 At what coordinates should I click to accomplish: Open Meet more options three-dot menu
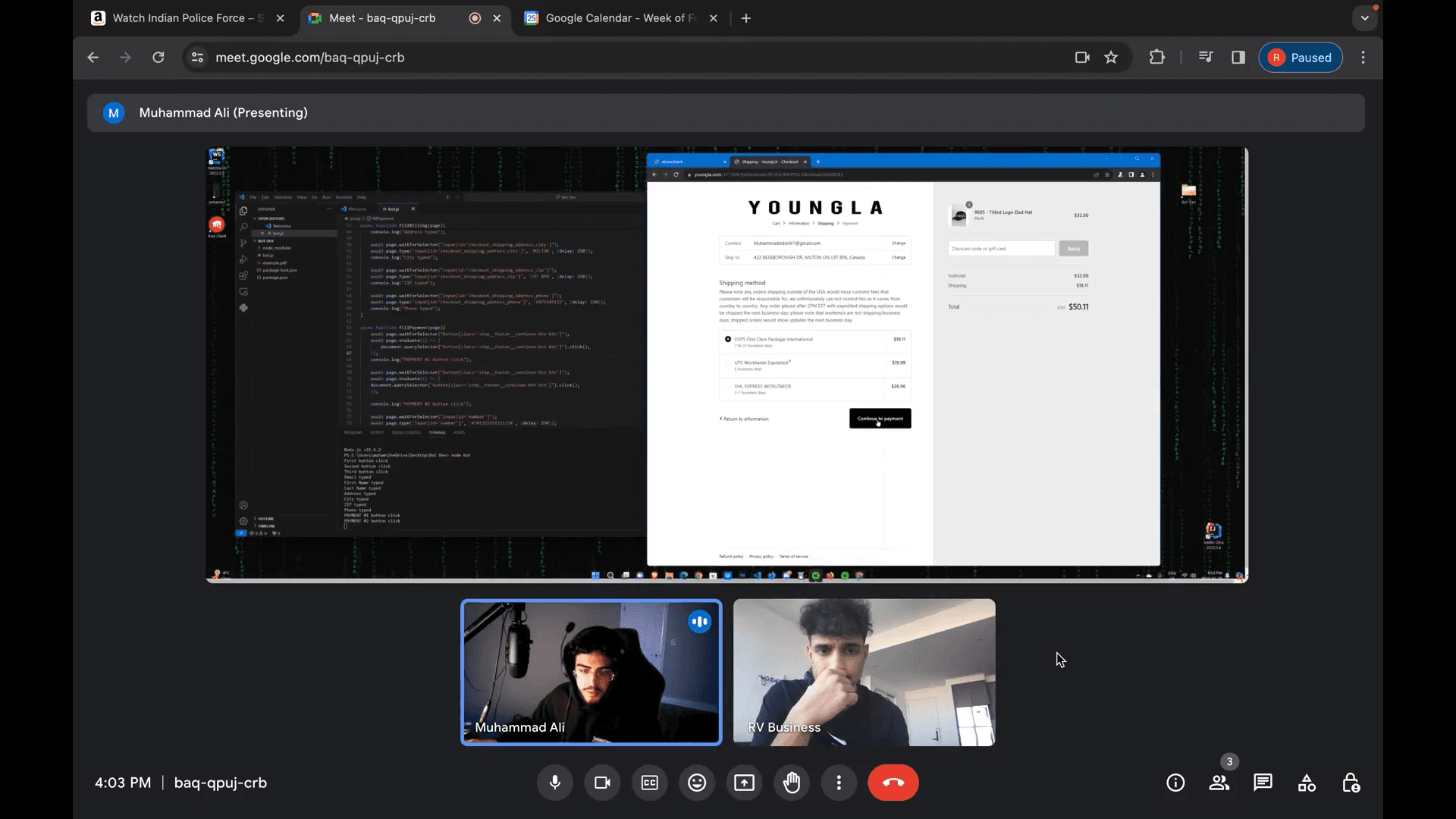pyautogui.click(x=839, y=783)
